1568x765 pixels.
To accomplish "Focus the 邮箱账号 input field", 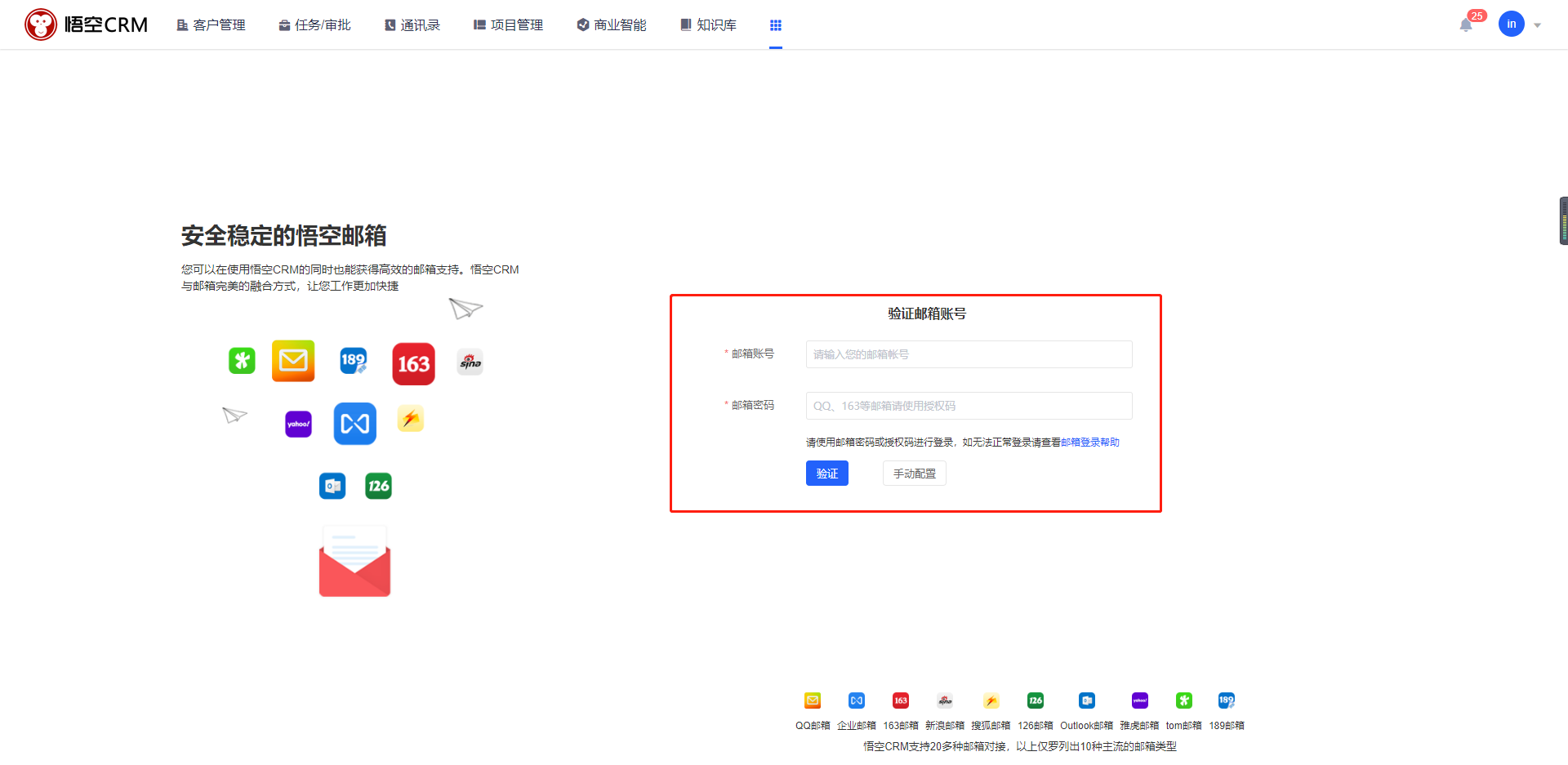I will tap(969, 354).
